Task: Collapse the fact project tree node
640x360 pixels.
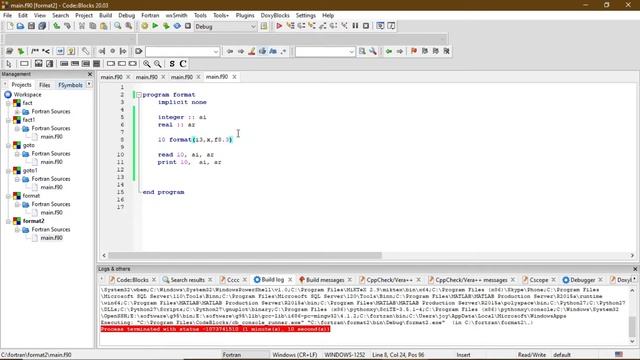Action: [x=8, y=103]
